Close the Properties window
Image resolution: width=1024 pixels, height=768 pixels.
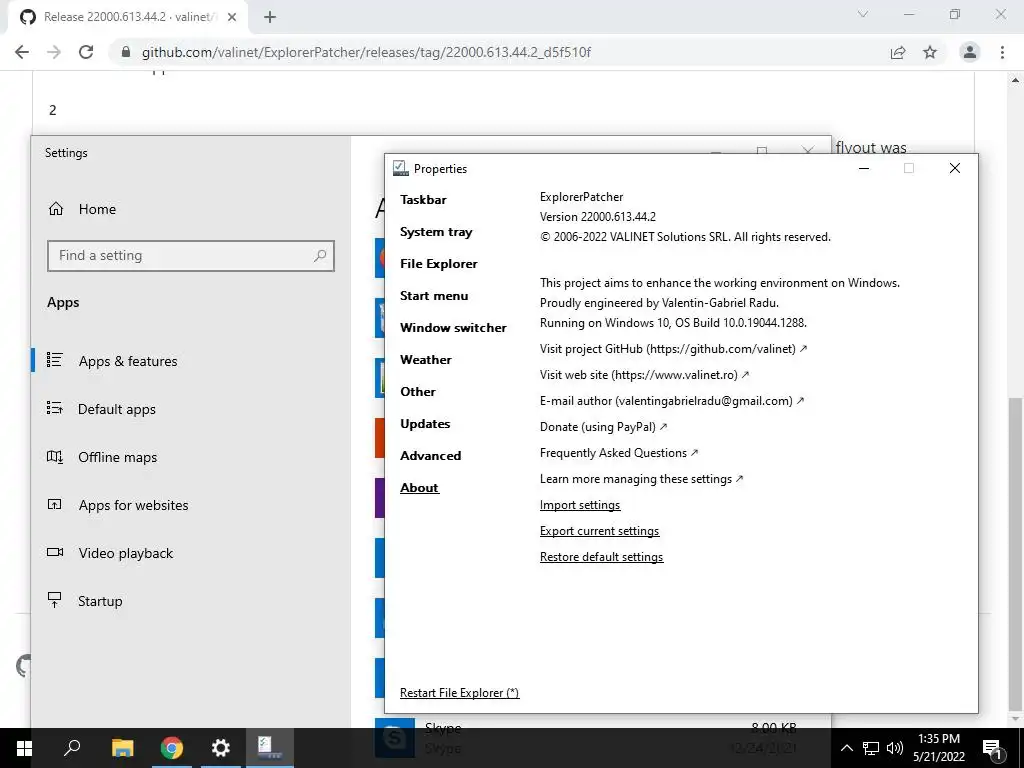coord(954,168)
